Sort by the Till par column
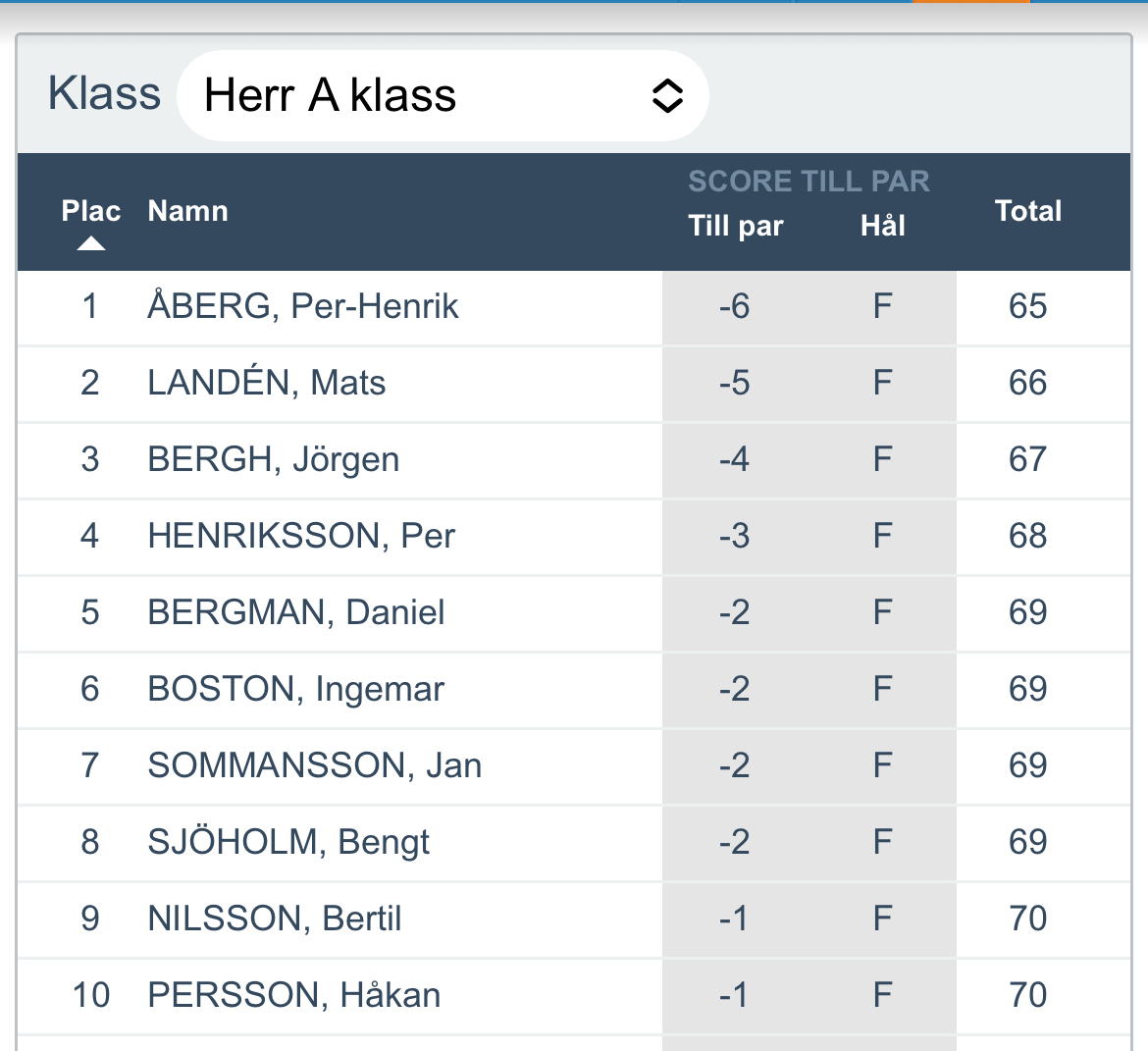The width and height of the screenshot is (1148, 1051). (x=735, y=226)
